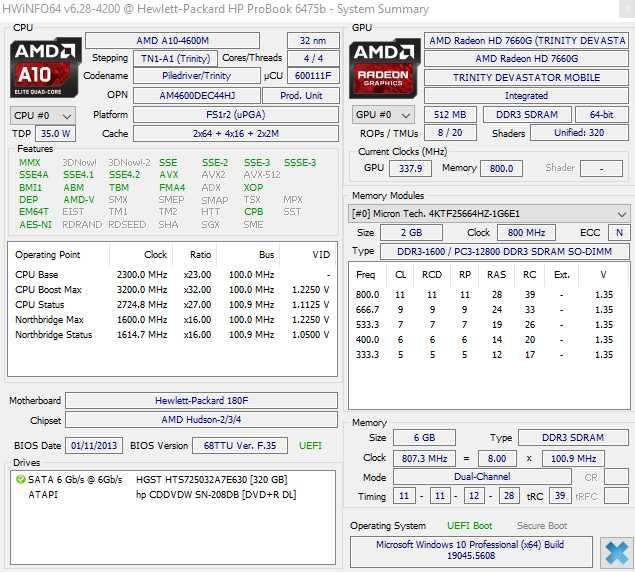The height and width of the screenshot is (572, 635).
Task: Select the HGST HTS725032A7E630 drive entry
Action: coord(212,480)
